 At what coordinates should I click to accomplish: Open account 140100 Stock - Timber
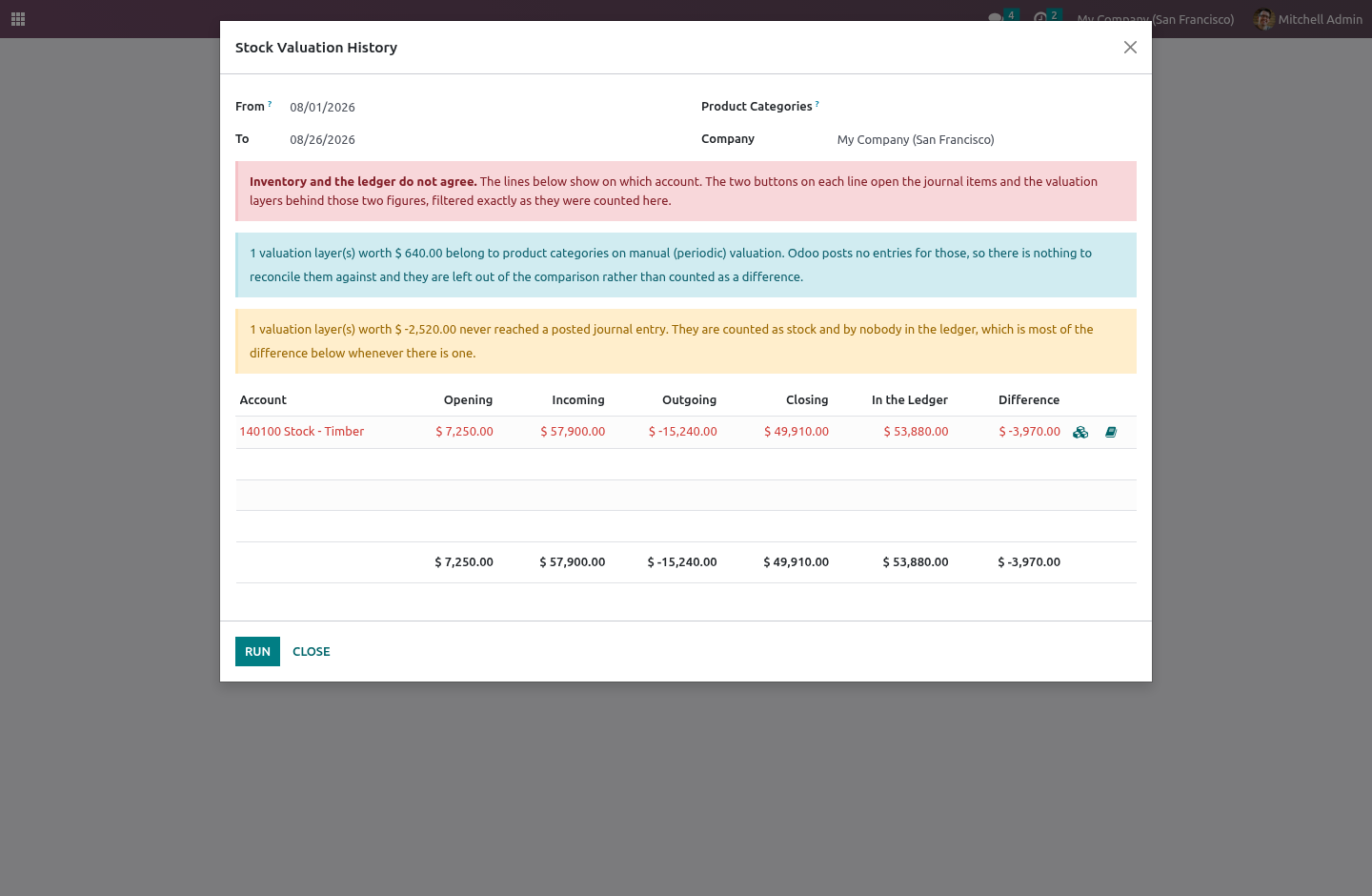[301, 432]
